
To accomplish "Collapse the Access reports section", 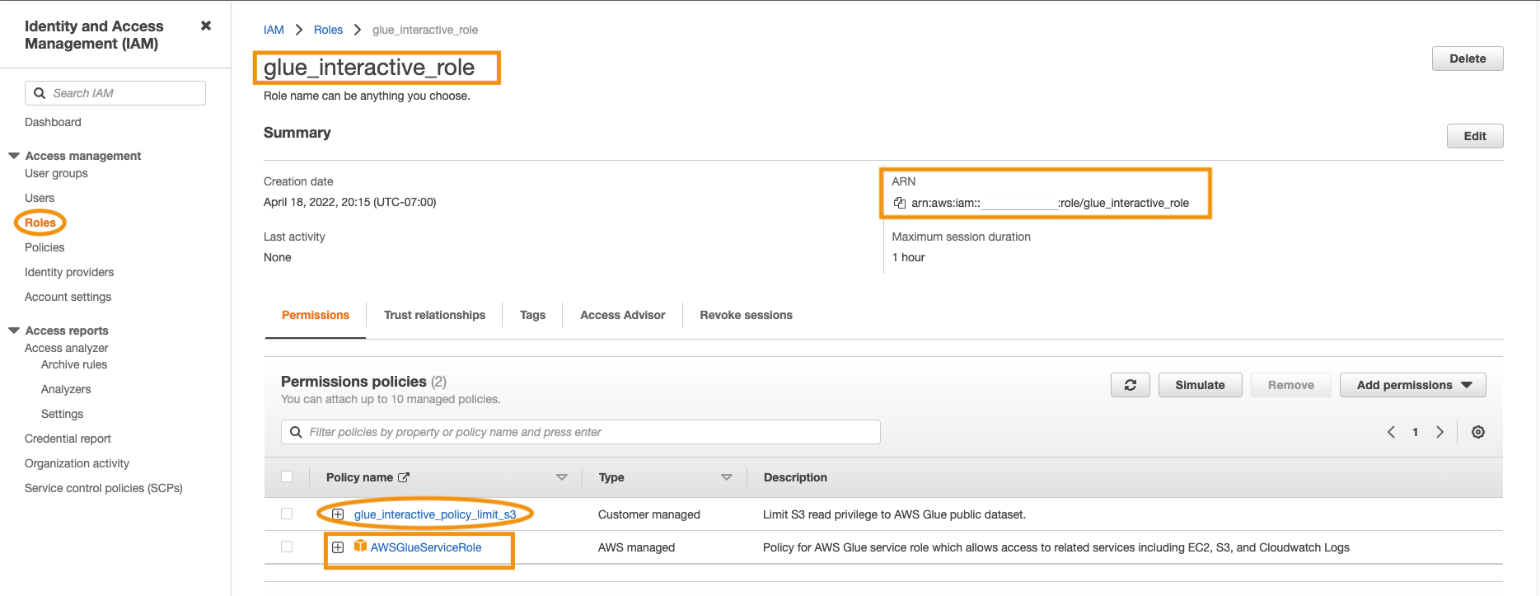I will click(x=14, y=330).
